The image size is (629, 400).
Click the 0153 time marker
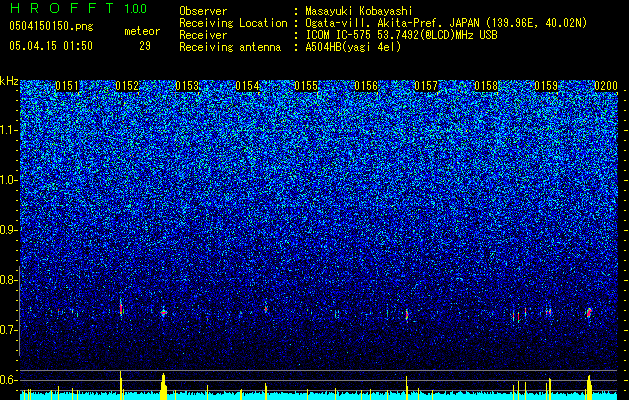pyautogui.click(x=187, y=86)
